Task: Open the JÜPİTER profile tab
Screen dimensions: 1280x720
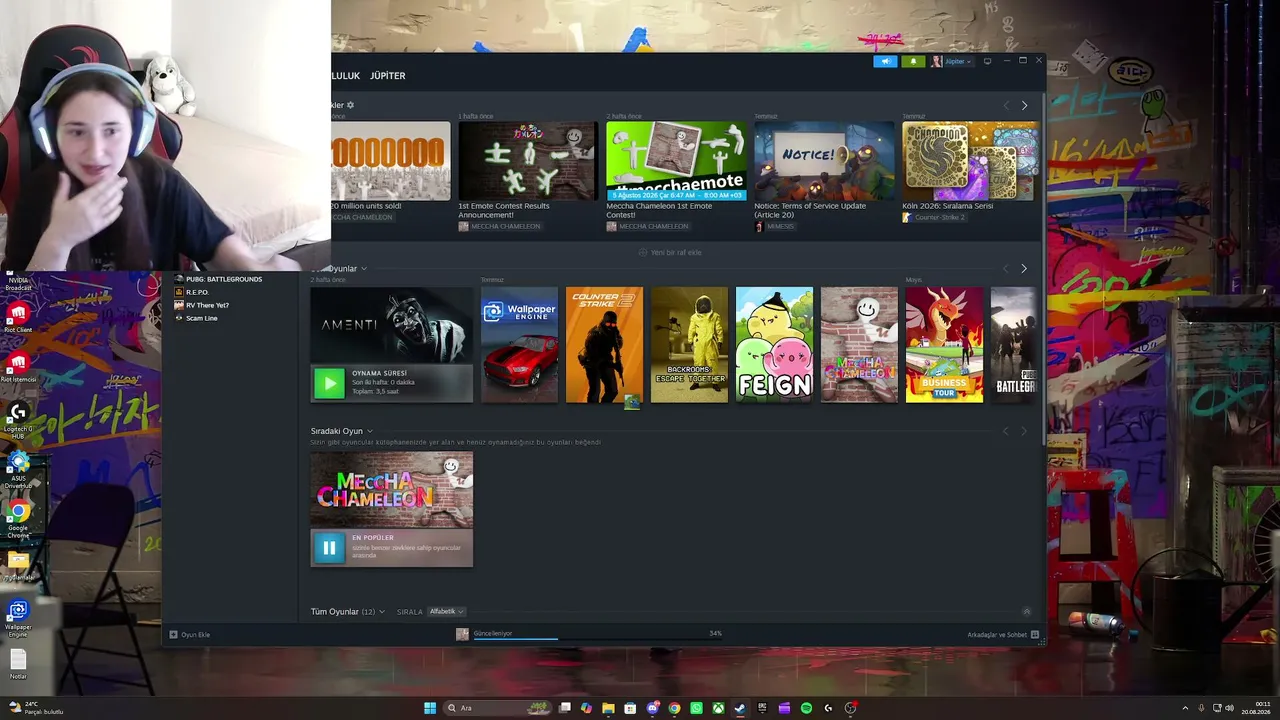Action: pyautogui.click(x=388, y=76)
